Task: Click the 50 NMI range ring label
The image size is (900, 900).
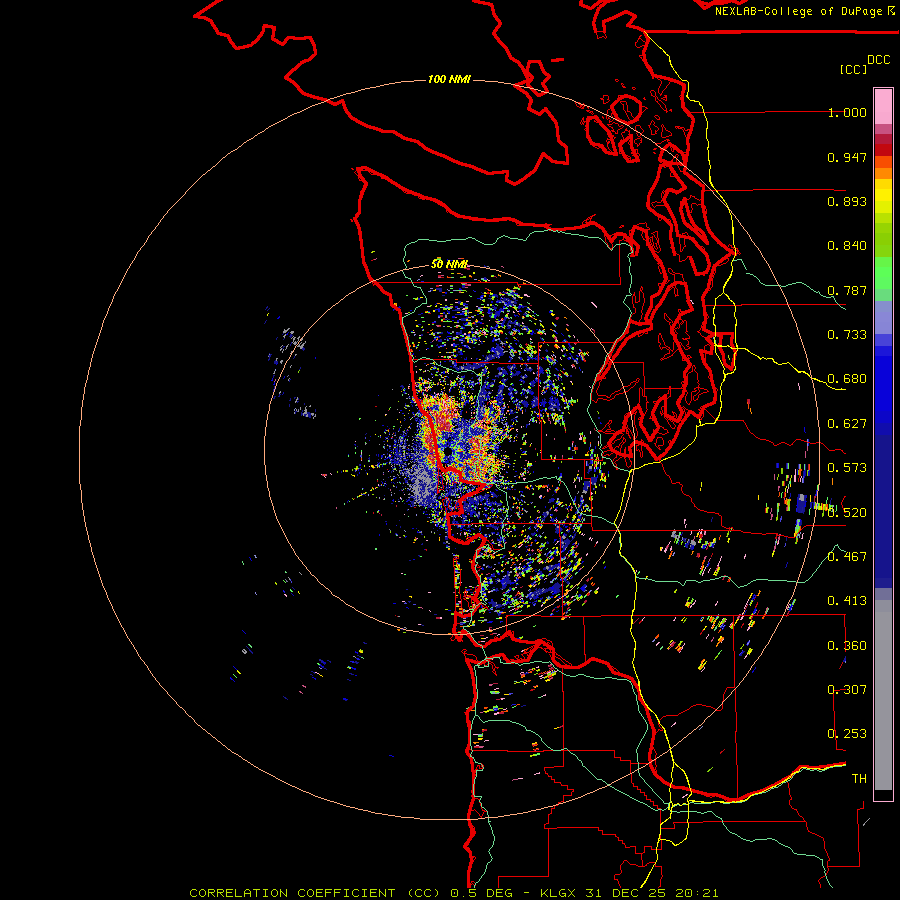Action: pyautogui.click(x=449, y=264)
